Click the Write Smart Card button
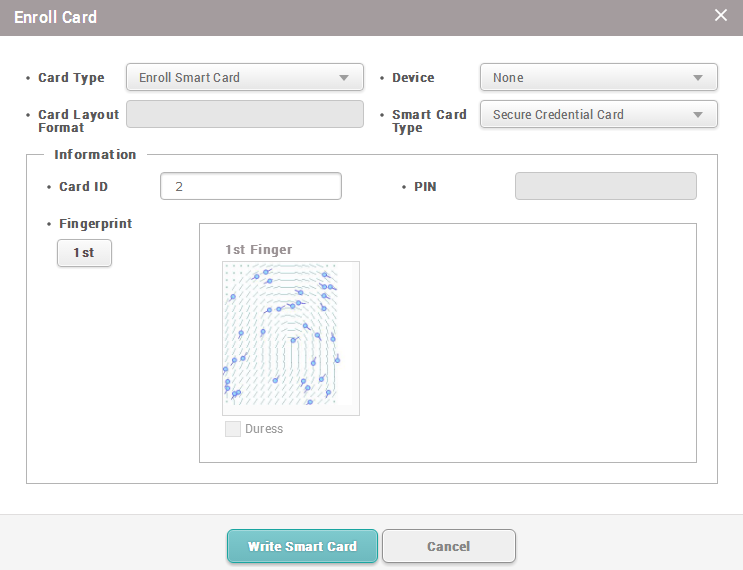The width and height of the screenshot is (743, 570). click(302, 546)
